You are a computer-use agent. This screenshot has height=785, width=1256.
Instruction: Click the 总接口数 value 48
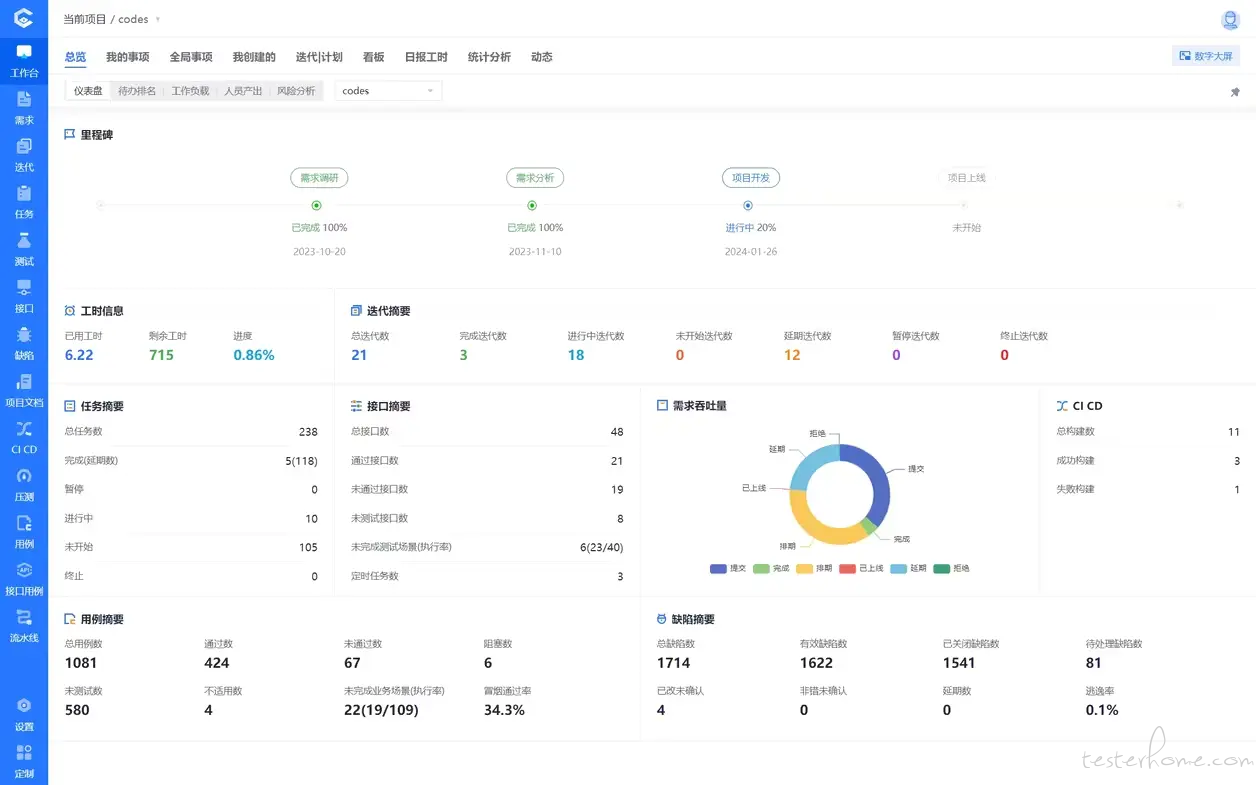[x=617, y=432]
